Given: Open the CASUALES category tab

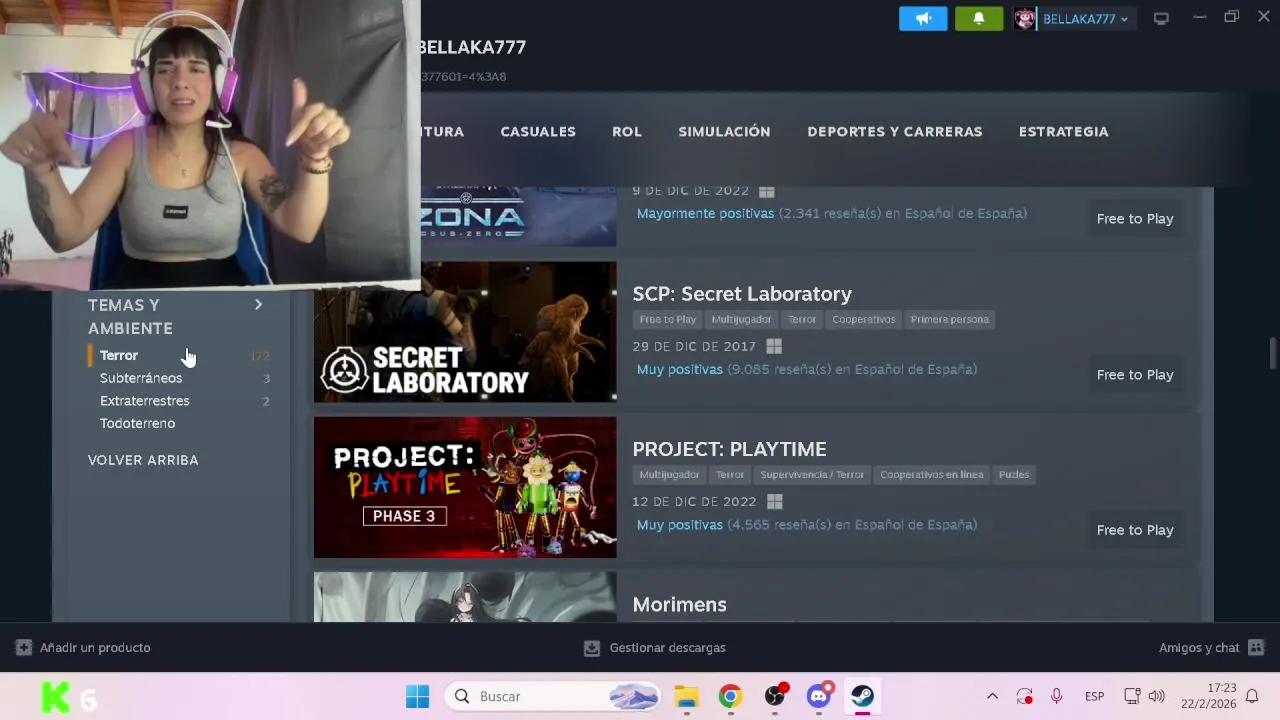Looking at the screenshot, I should 538,131.
